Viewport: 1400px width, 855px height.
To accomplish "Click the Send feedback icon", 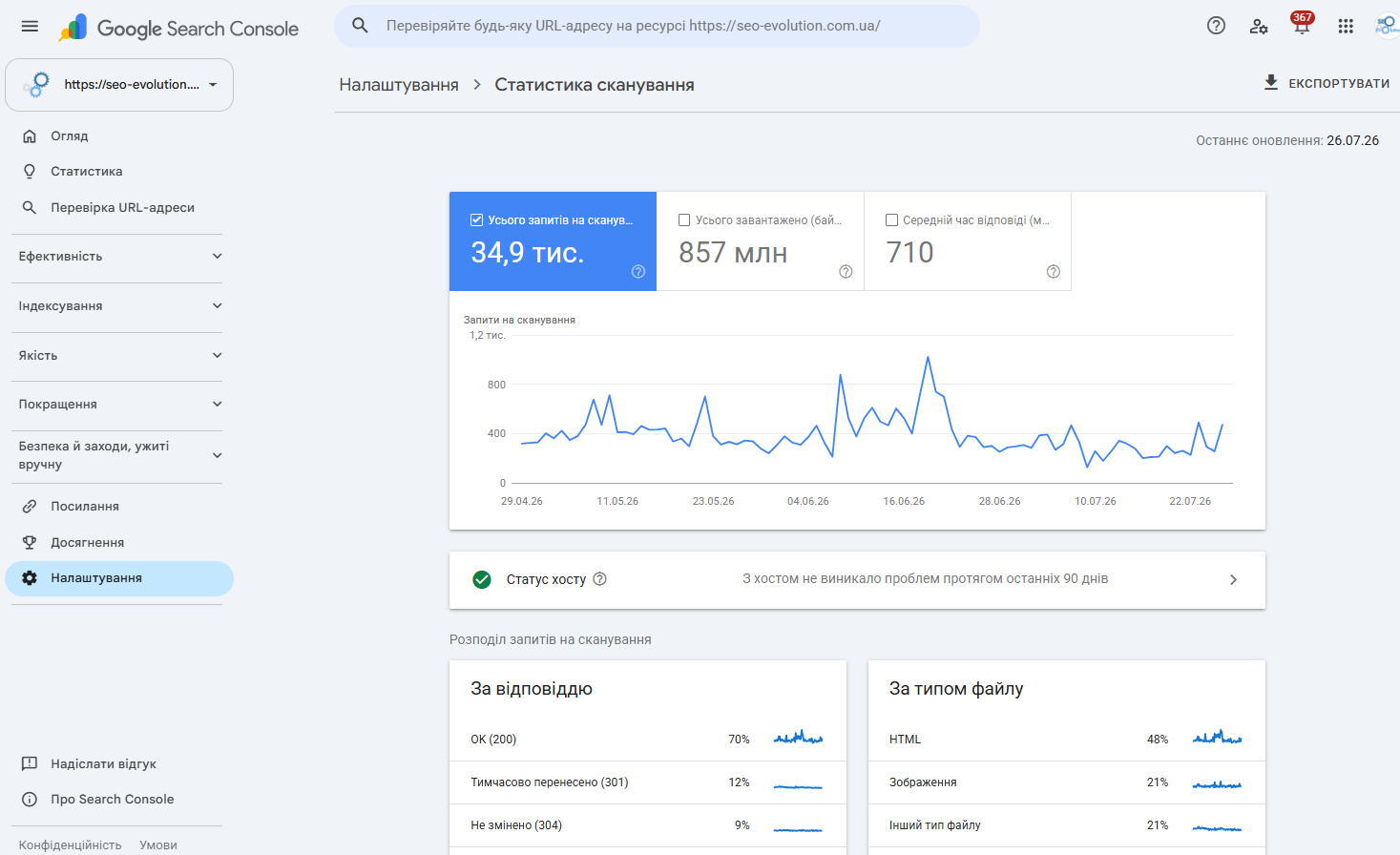I will pos(30,763).
